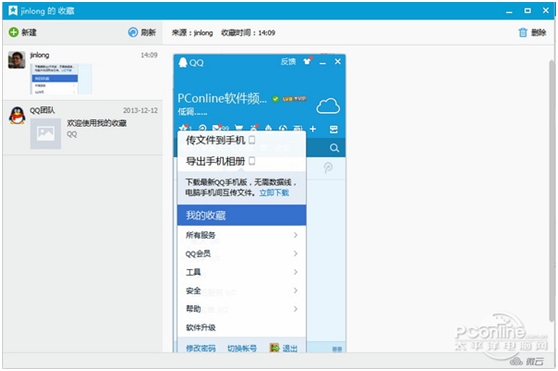Click the 立即下载 link
The image size is (558, 371).
[x=274, y=193]
